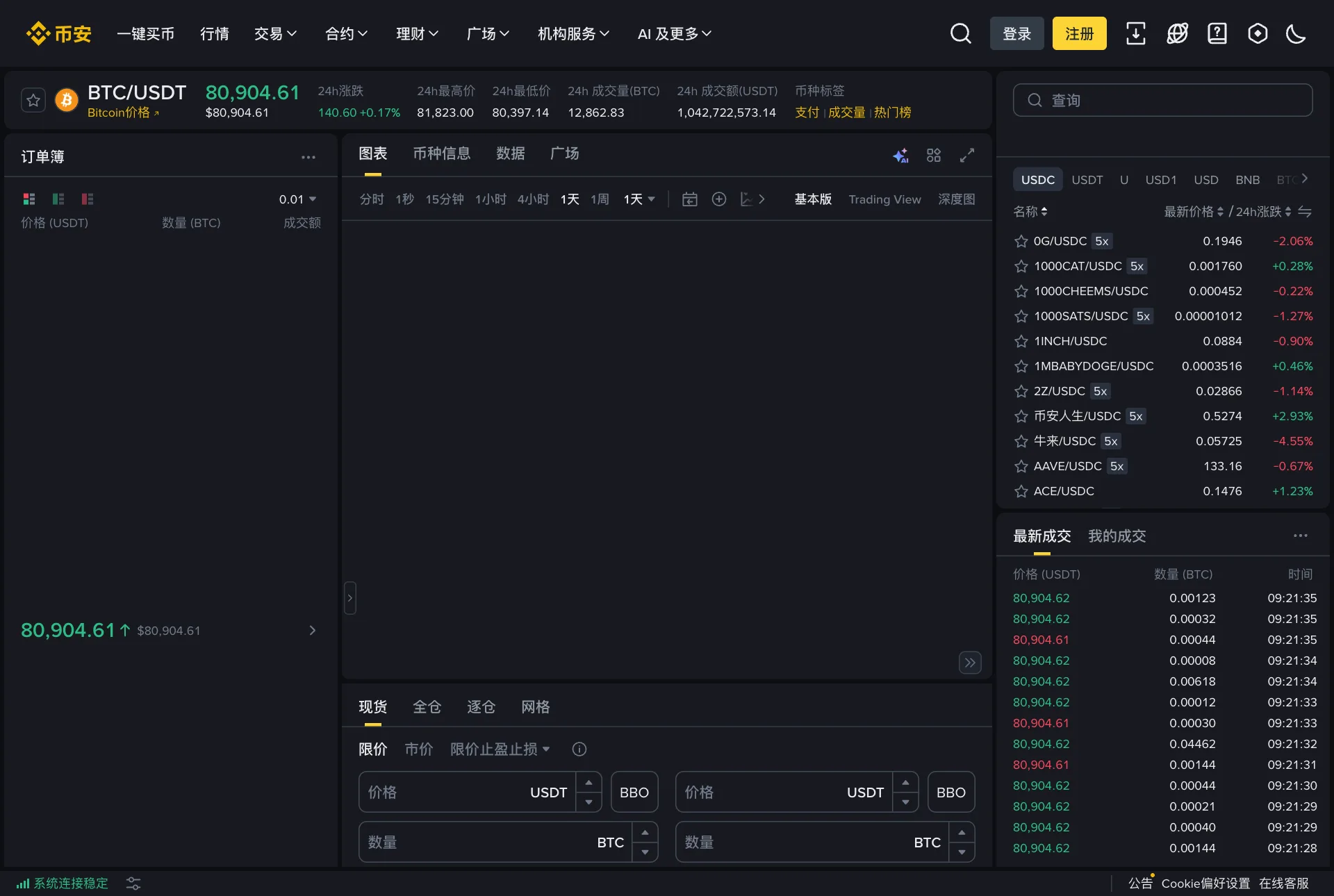Open the 0.01 price precision dropdown
1334x896 pixels.
click(x=297, y=199)
